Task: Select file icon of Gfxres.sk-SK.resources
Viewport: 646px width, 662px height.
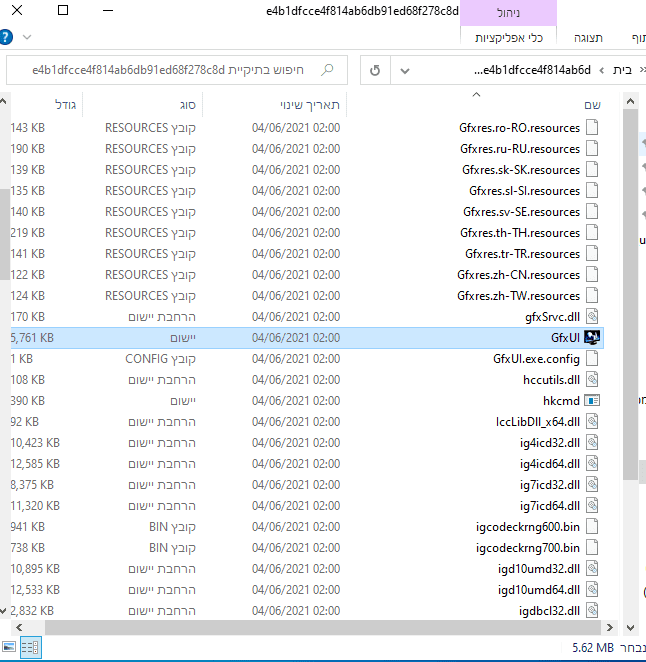Action: [x=592, y=169]
